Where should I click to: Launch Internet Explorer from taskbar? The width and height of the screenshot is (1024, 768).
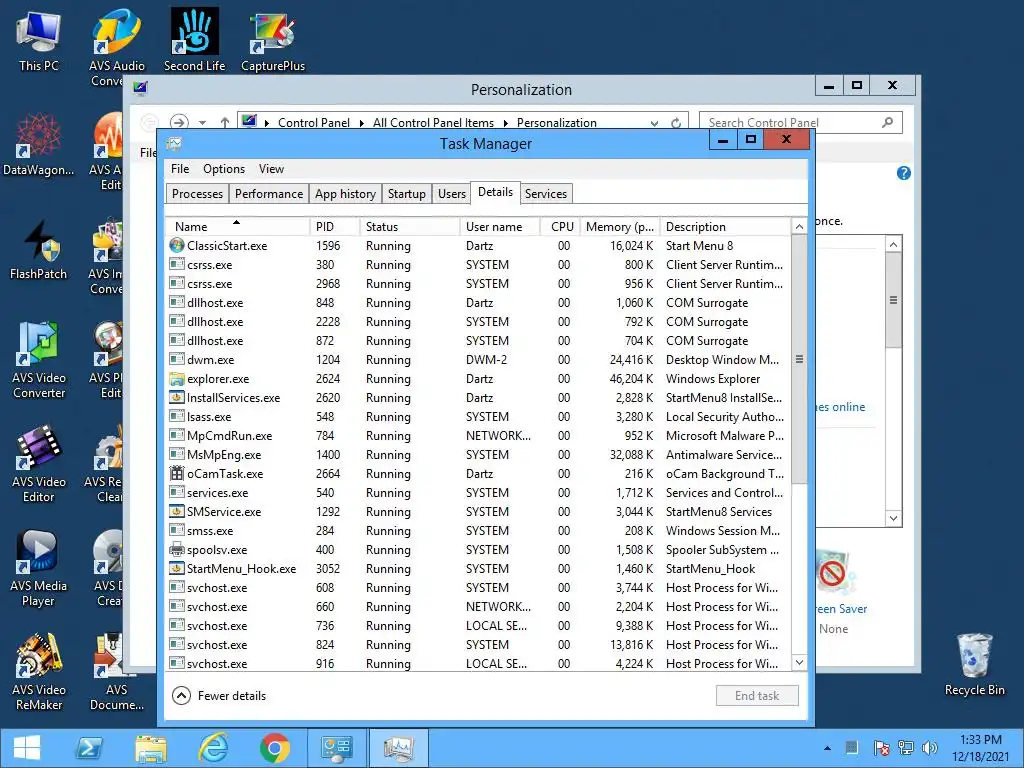pyautogui.click(x=213, y=748)
